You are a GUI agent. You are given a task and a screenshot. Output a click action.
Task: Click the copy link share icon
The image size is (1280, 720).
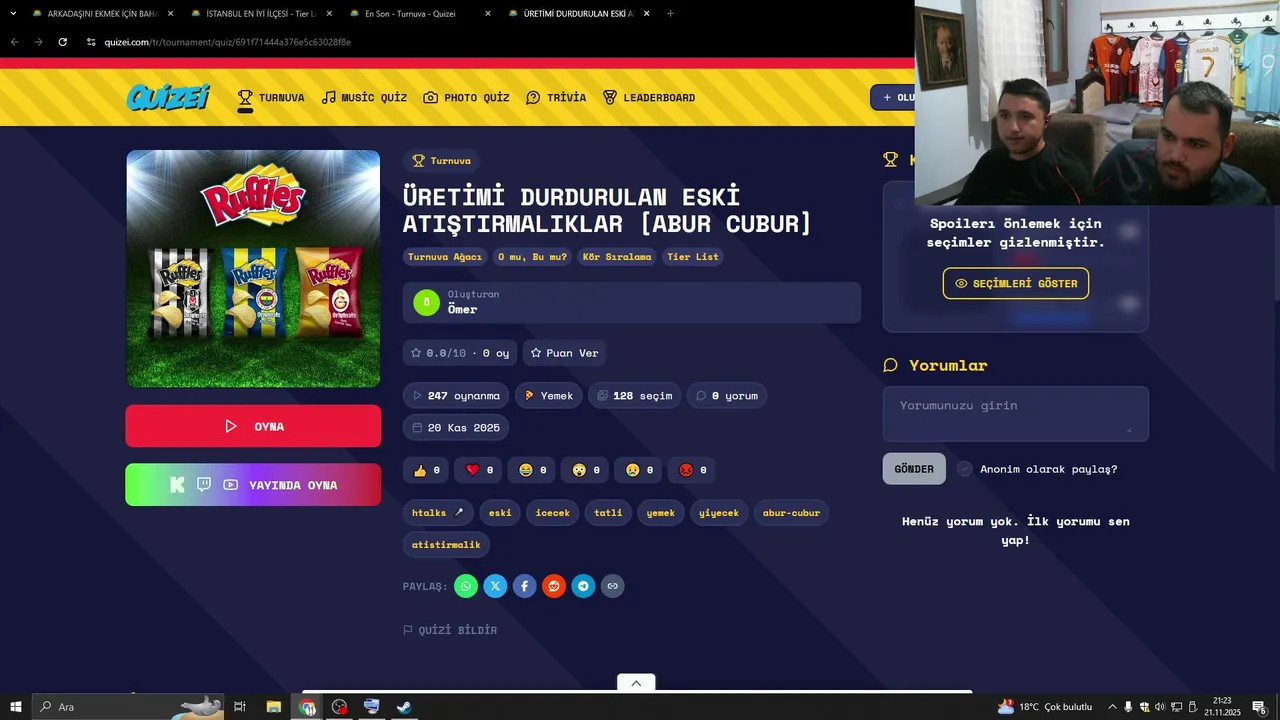click(x=613, y=586)
